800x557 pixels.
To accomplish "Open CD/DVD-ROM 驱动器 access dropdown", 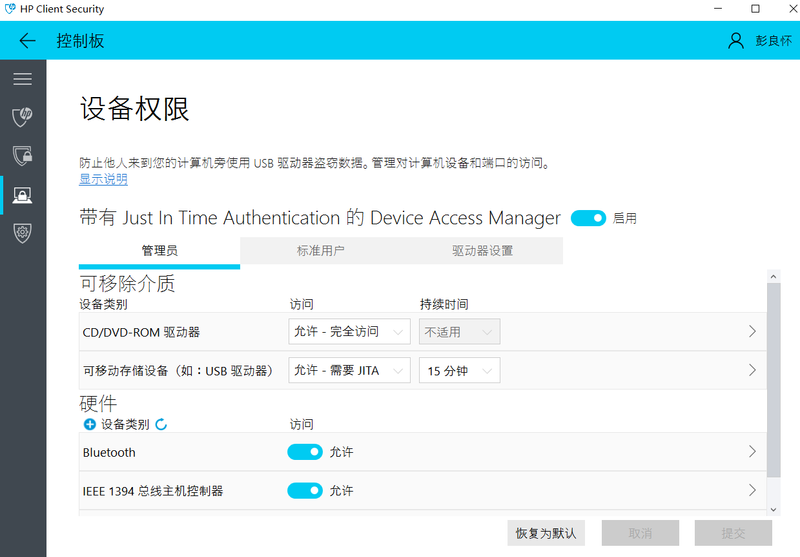I will point(349,332).
